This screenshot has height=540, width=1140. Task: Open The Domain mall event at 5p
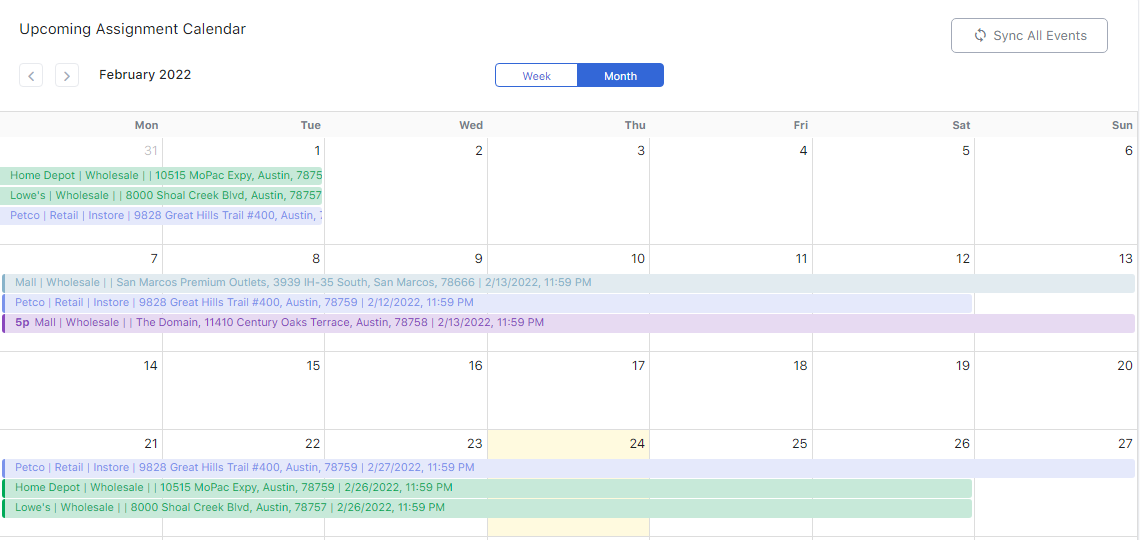coord(568,323)
